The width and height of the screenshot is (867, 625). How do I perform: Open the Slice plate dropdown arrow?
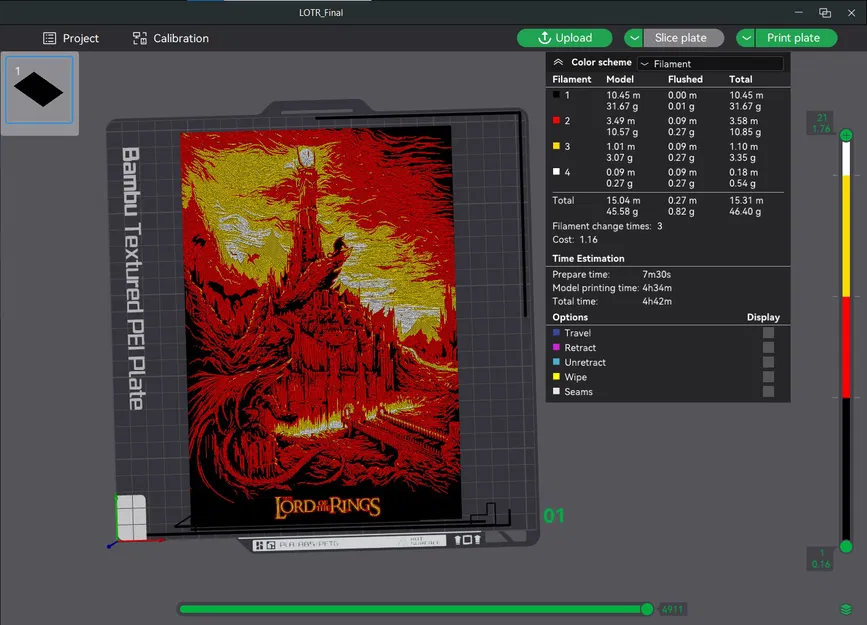tap(634, 38)
